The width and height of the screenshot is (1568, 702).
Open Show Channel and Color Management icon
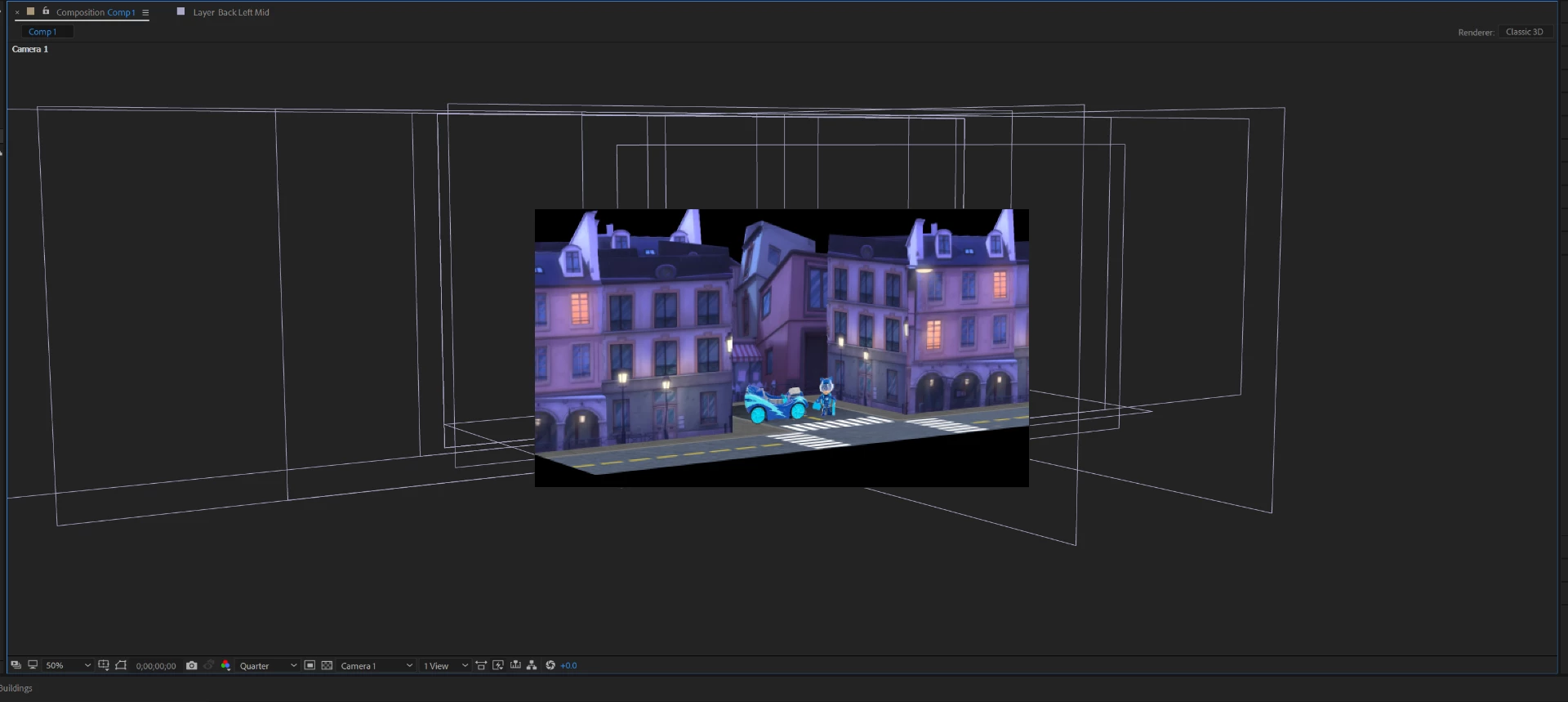tap(226, 665)
